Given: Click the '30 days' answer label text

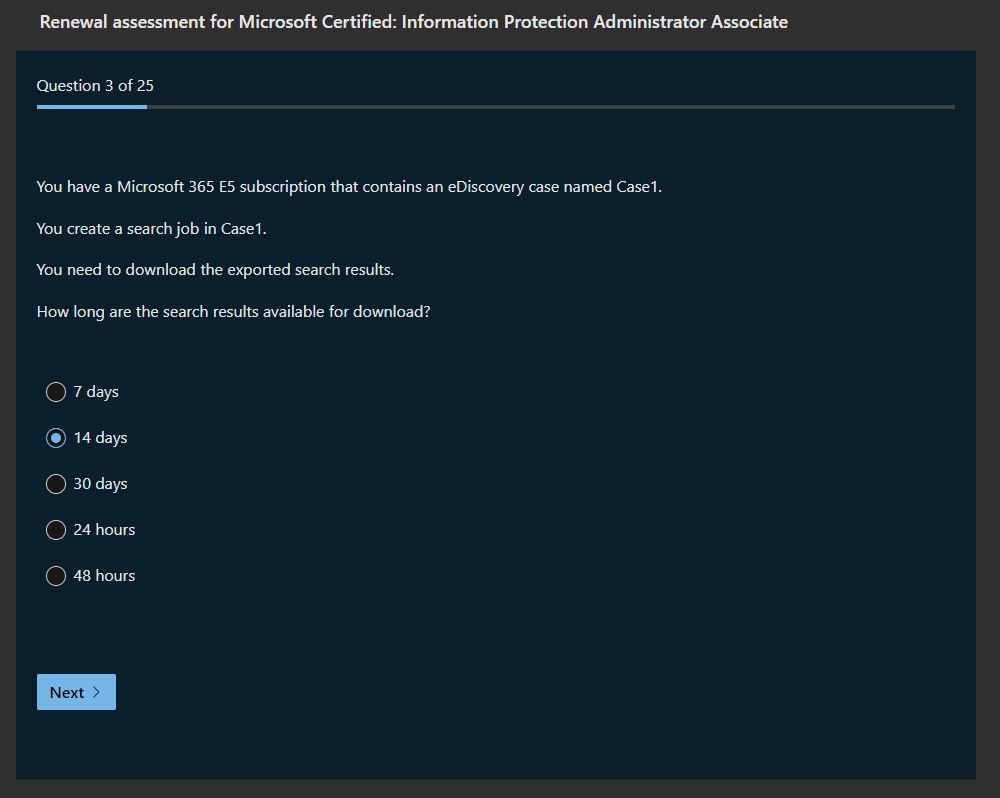Looking at the screenshot, I should tap(100, 484).
